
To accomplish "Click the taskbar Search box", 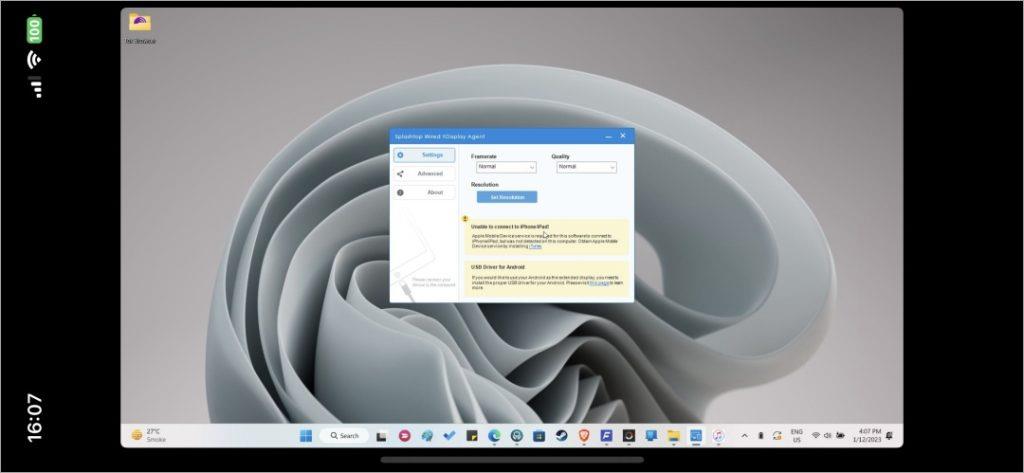I will 344,436.
